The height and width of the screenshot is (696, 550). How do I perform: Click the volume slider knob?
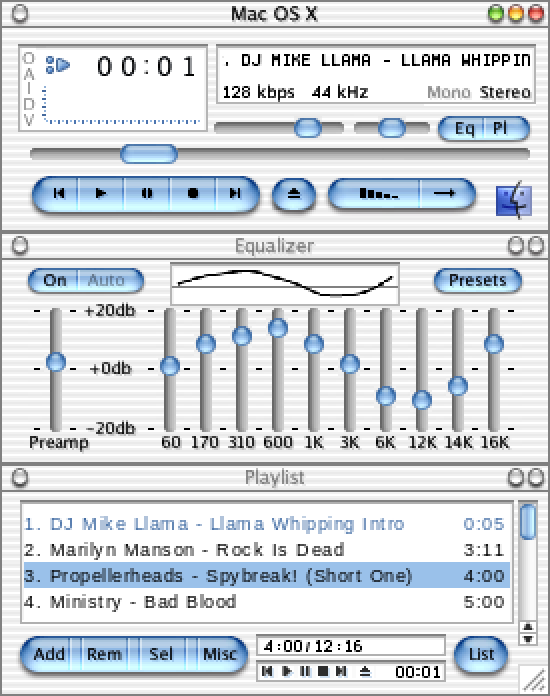click(308, 128)
